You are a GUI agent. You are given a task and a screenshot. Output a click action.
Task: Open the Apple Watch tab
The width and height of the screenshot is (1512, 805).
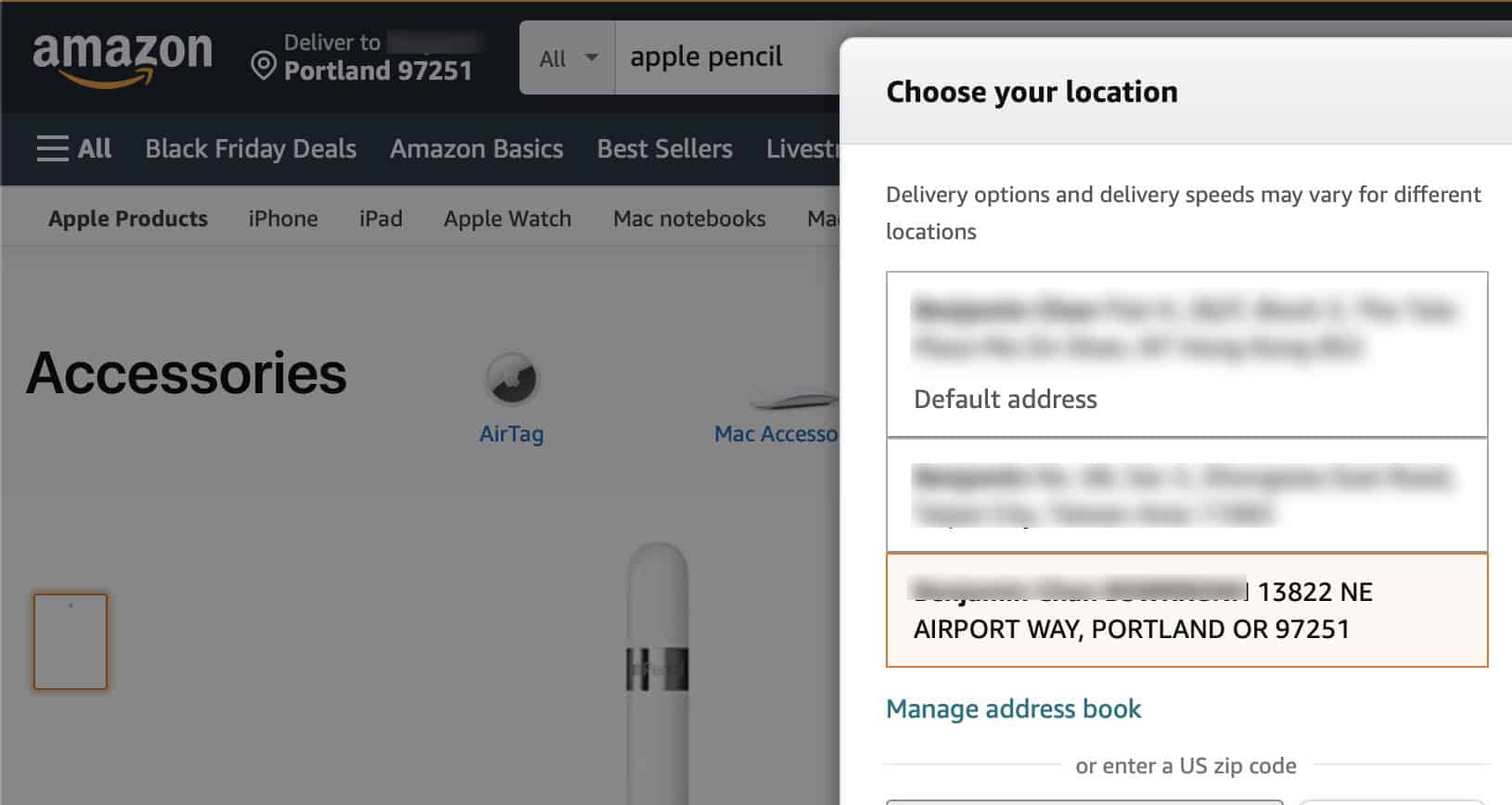tap(507, 219)
